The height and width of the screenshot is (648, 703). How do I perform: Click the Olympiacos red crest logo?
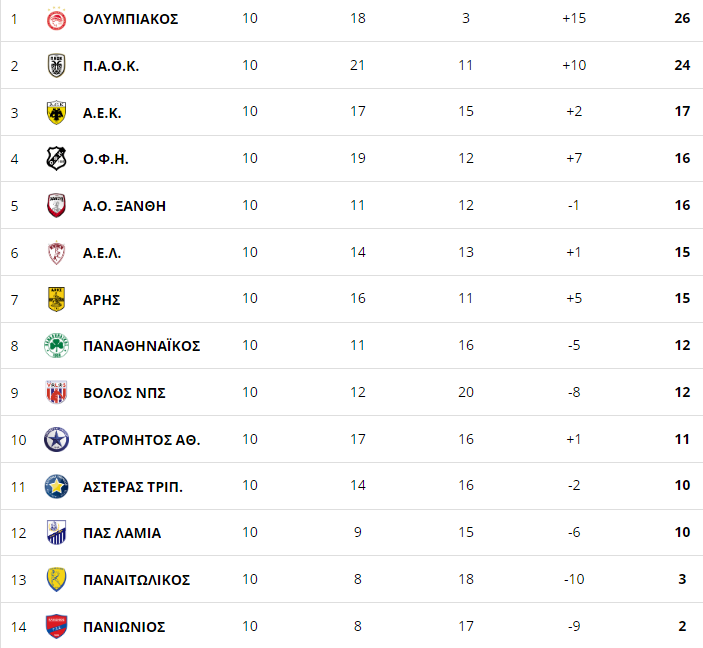[x=56, y=19]
